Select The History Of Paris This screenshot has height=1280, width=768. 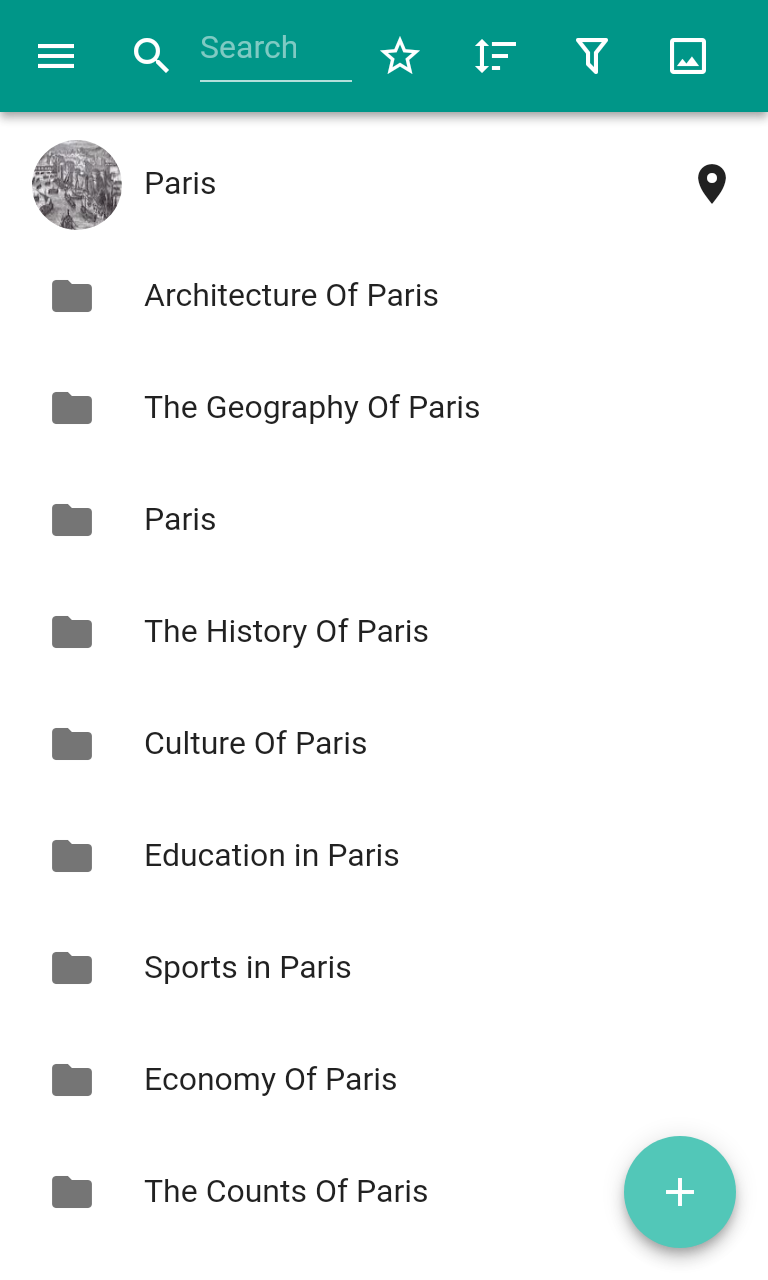(x=286, y=632)
